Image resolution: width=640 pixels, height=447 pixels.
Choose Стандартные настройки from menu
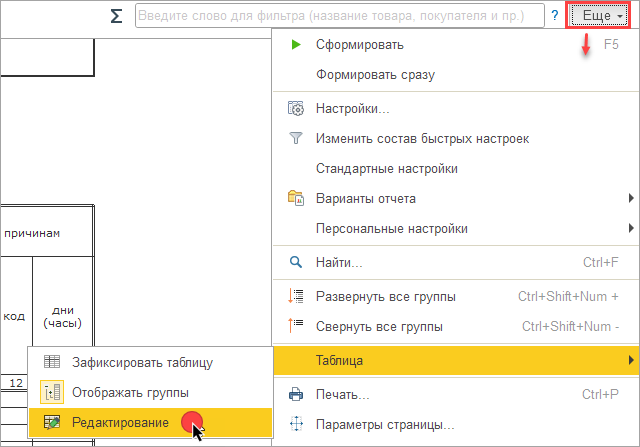point(386,168)
